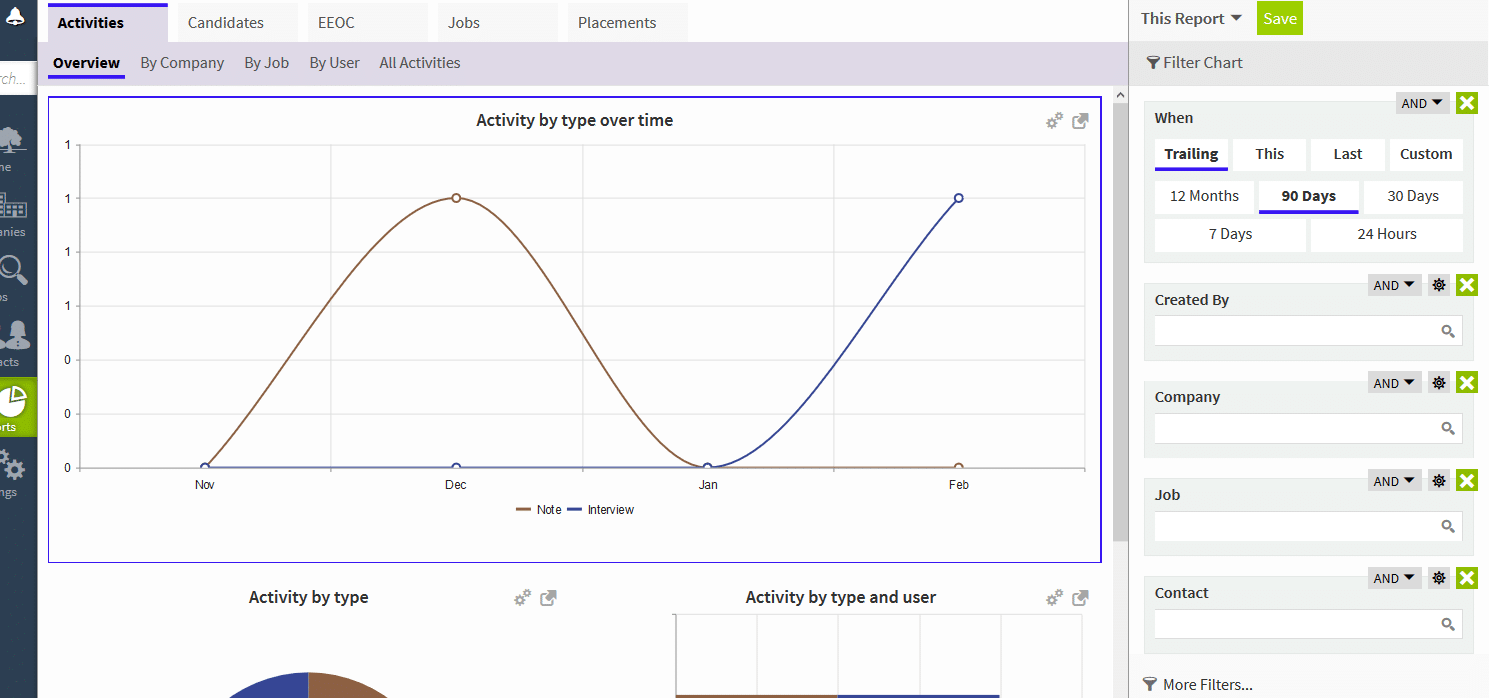Open the AND dropdown on Company filter
1489x698 pixels.
click(1394, 383)
